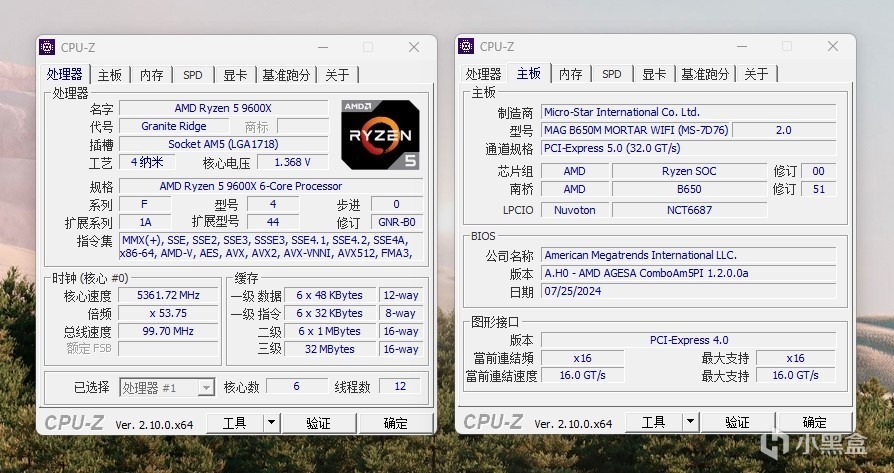Click model MAG B650M MORTAR WIFI field
The width and height of the screenshot is (894, 473).
636,130
